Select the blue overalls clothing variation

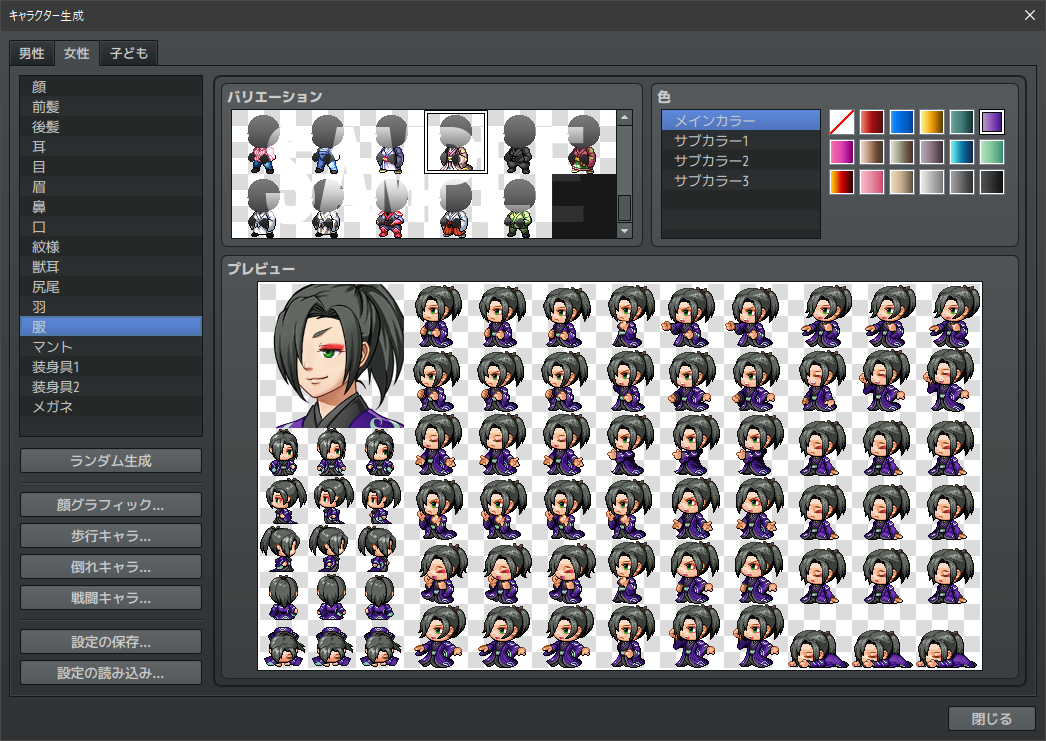tap(327, 144)
